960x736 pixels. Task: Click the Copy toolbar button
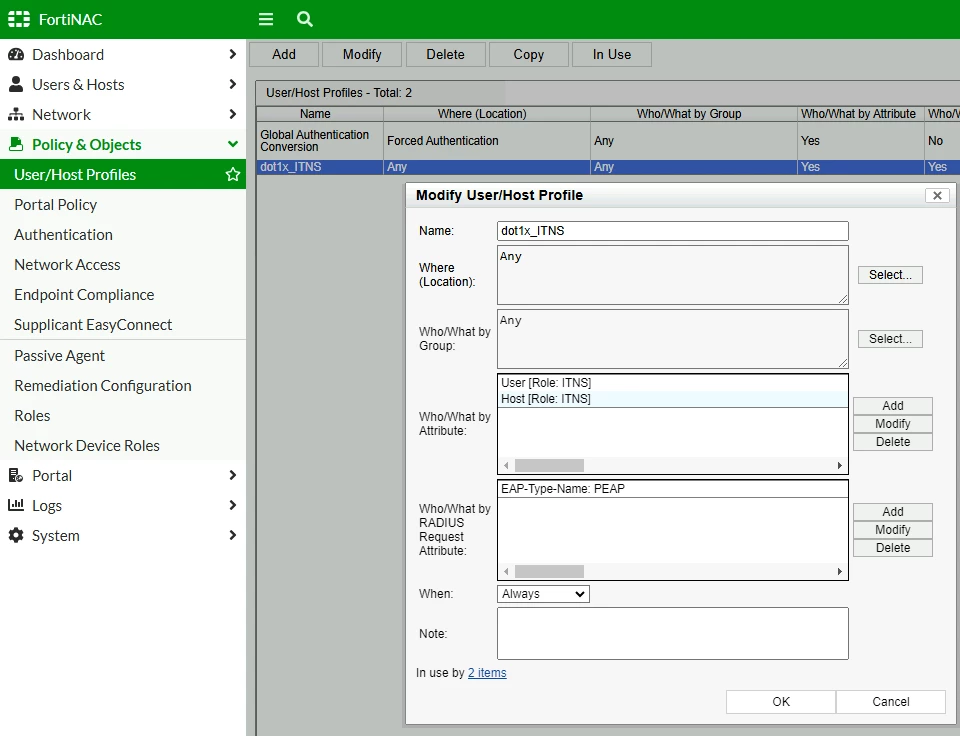click(x=528, y=54)
